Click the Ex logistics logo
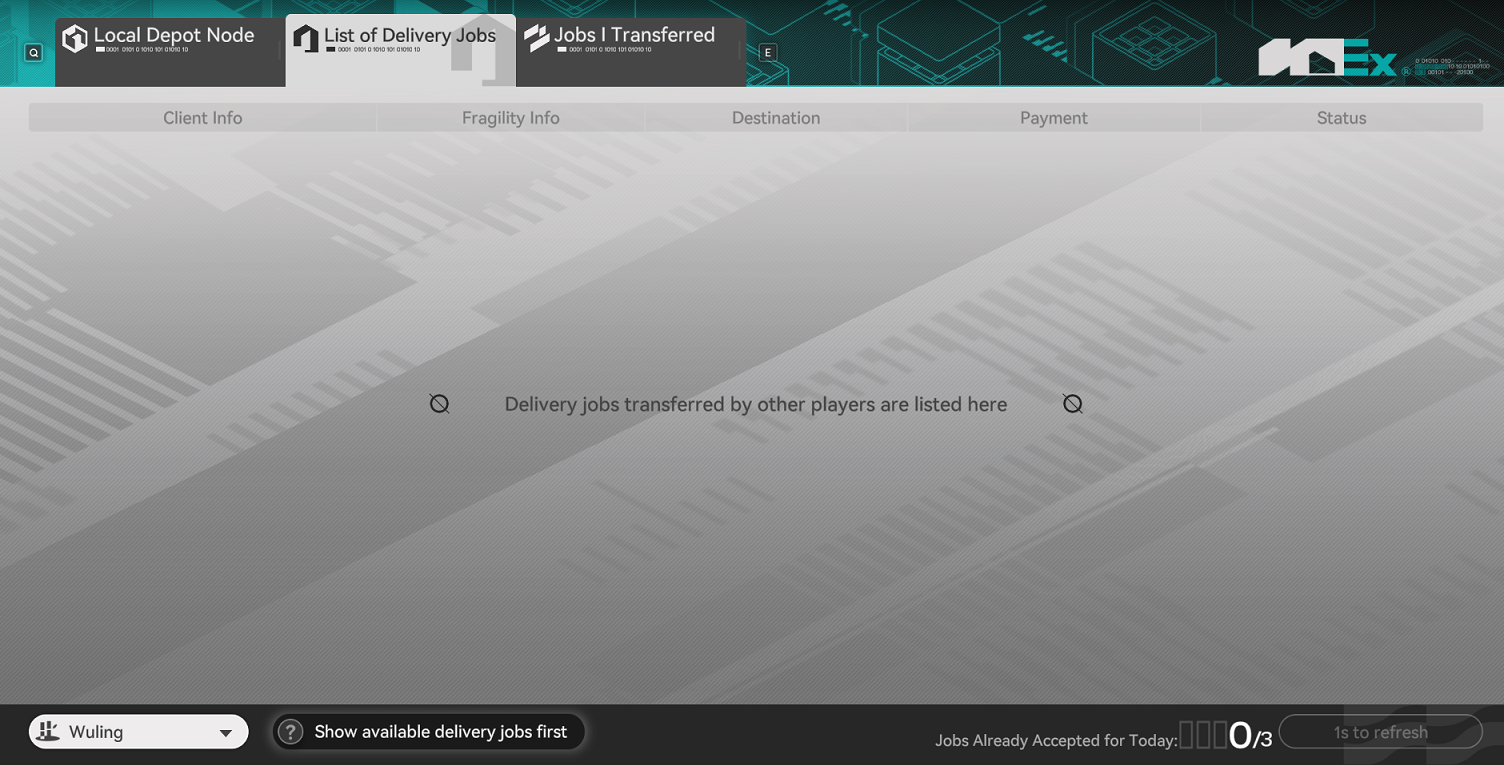The image size is (1504, 765). 1328,59
